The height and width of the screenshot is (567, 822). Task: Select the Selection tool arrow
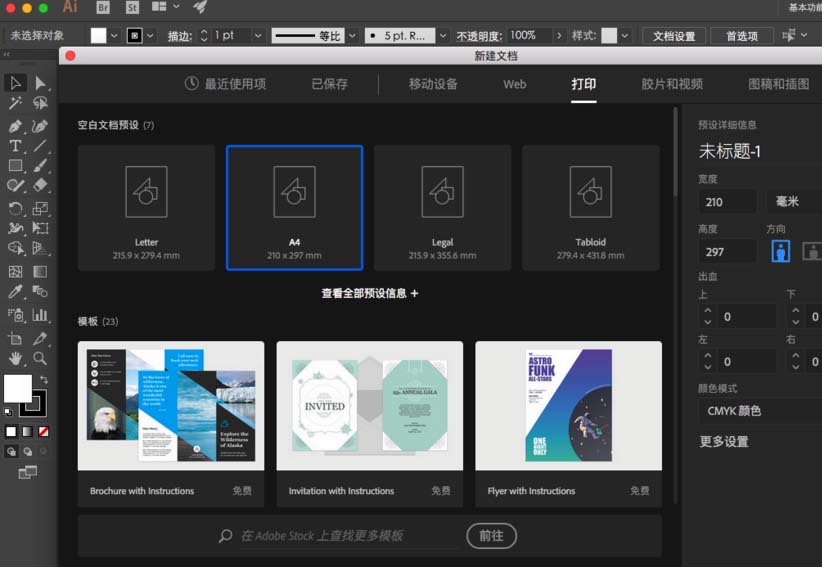15,83
